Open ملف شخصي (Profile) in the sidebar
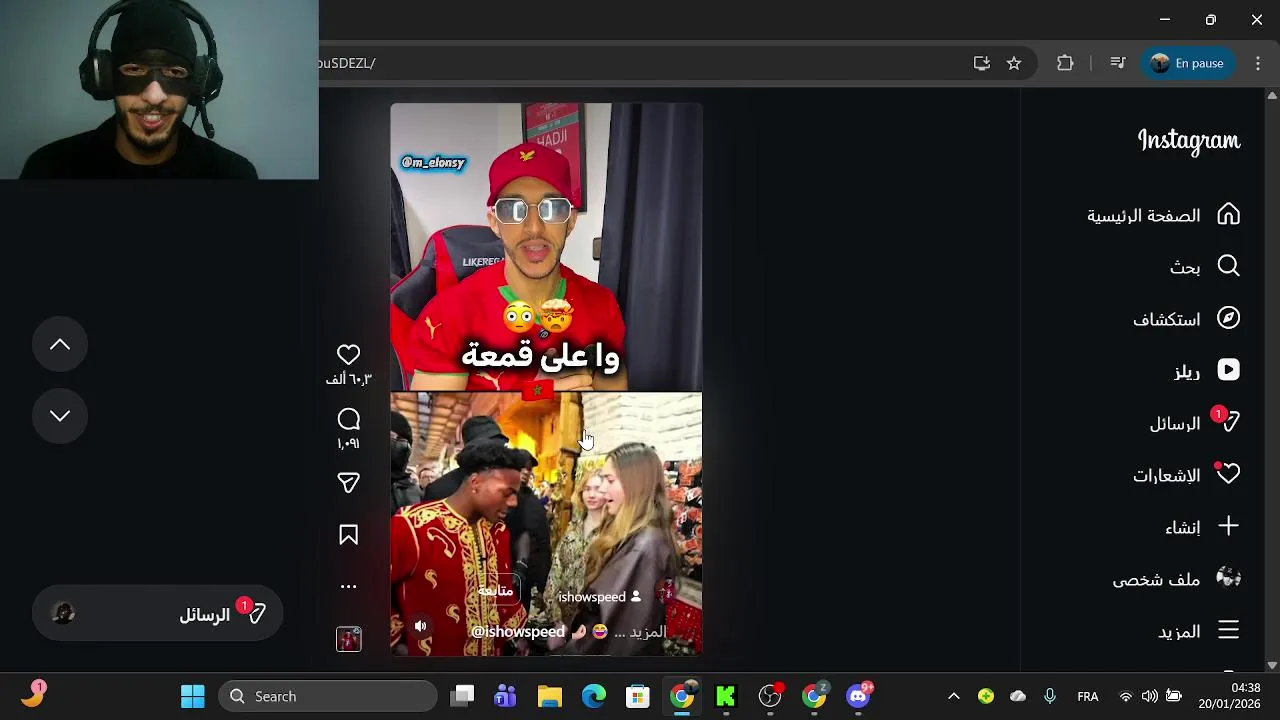The height and width of the screenshot is (720, 1280). (x=1177, y=579)
